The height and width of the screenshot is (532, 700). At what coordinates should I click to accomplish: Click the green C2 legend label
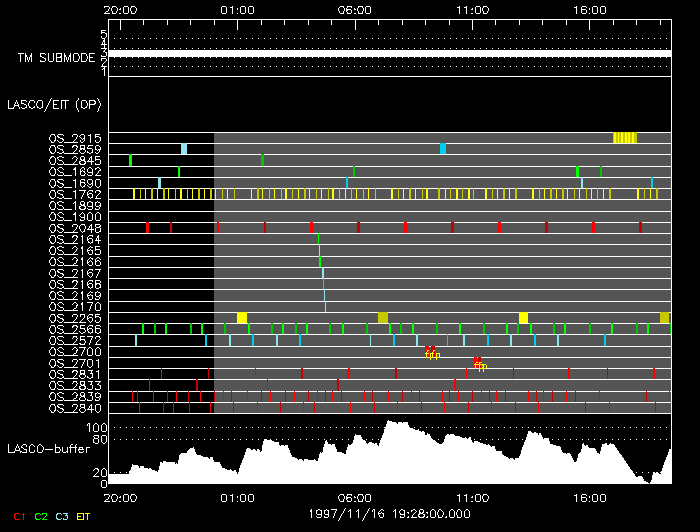point(41,517)
